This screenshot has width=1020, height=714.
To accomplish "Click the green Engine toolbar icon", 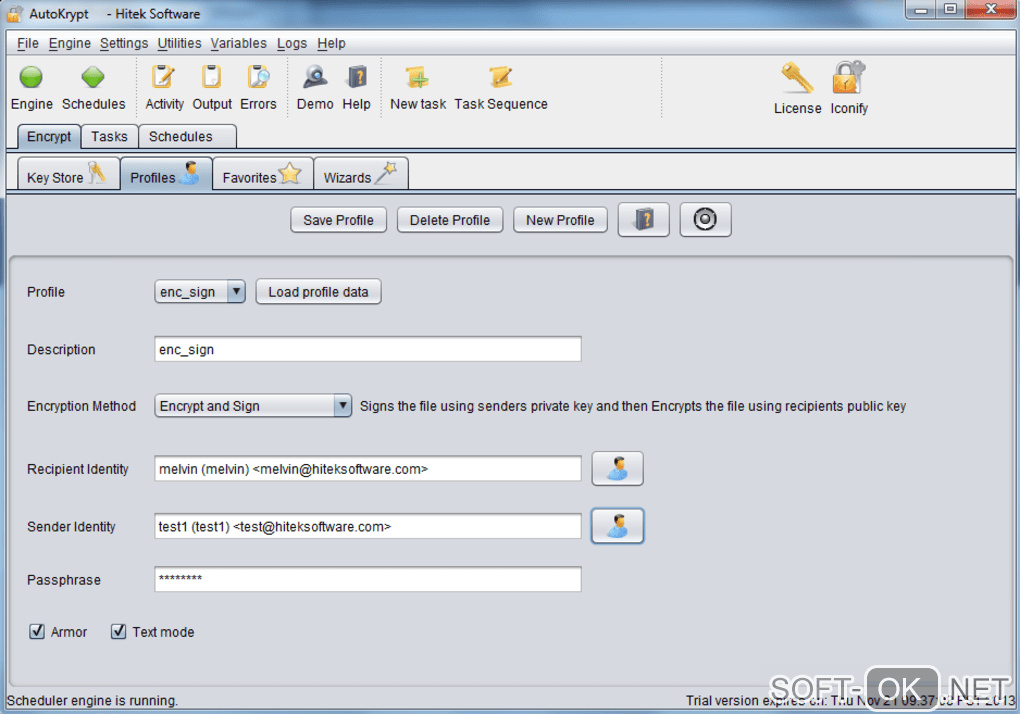I will 31,77.
